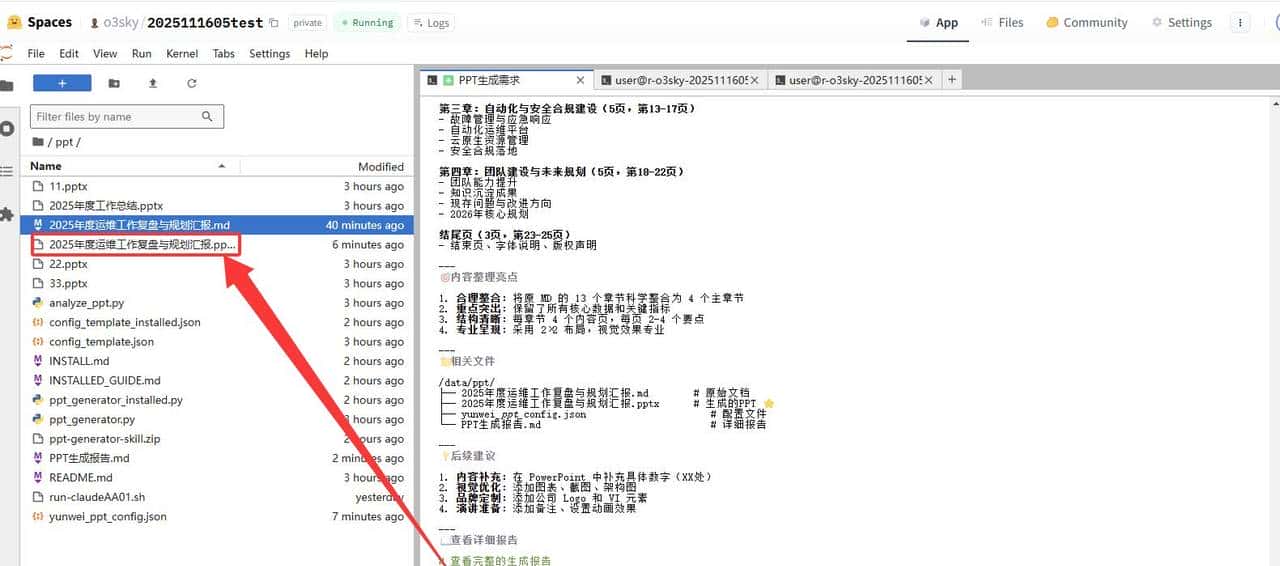This screenshot has width=1280, height=566.
Task: Open the Community tab
Action: (1087, 22)
